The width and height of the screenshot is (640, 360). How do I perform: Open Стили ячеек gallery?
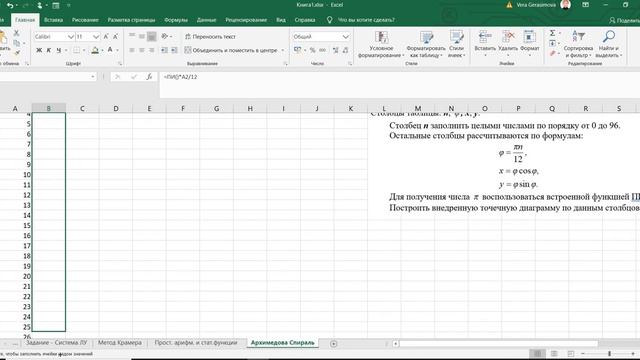pos(456,44)
